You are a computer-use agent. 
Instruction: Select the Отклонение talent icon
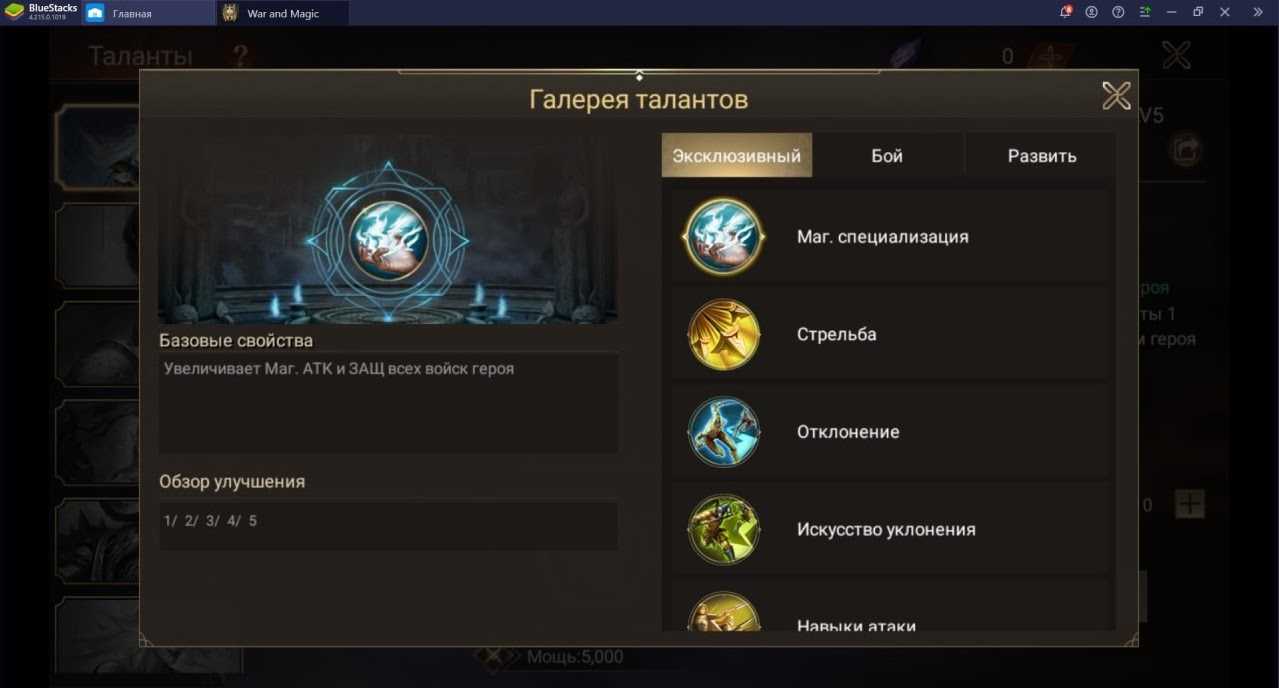click(724, 432)
